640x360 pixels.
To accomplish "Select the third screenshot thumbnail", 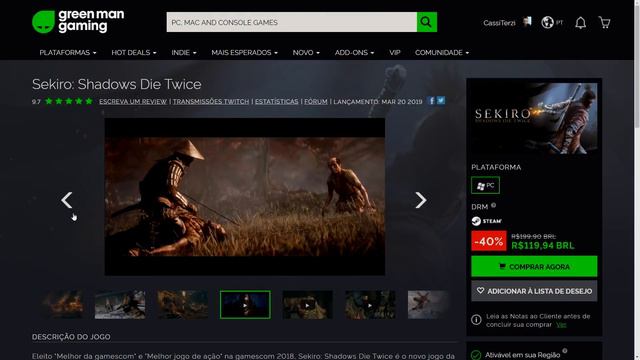I will click(x=182, y=304).
